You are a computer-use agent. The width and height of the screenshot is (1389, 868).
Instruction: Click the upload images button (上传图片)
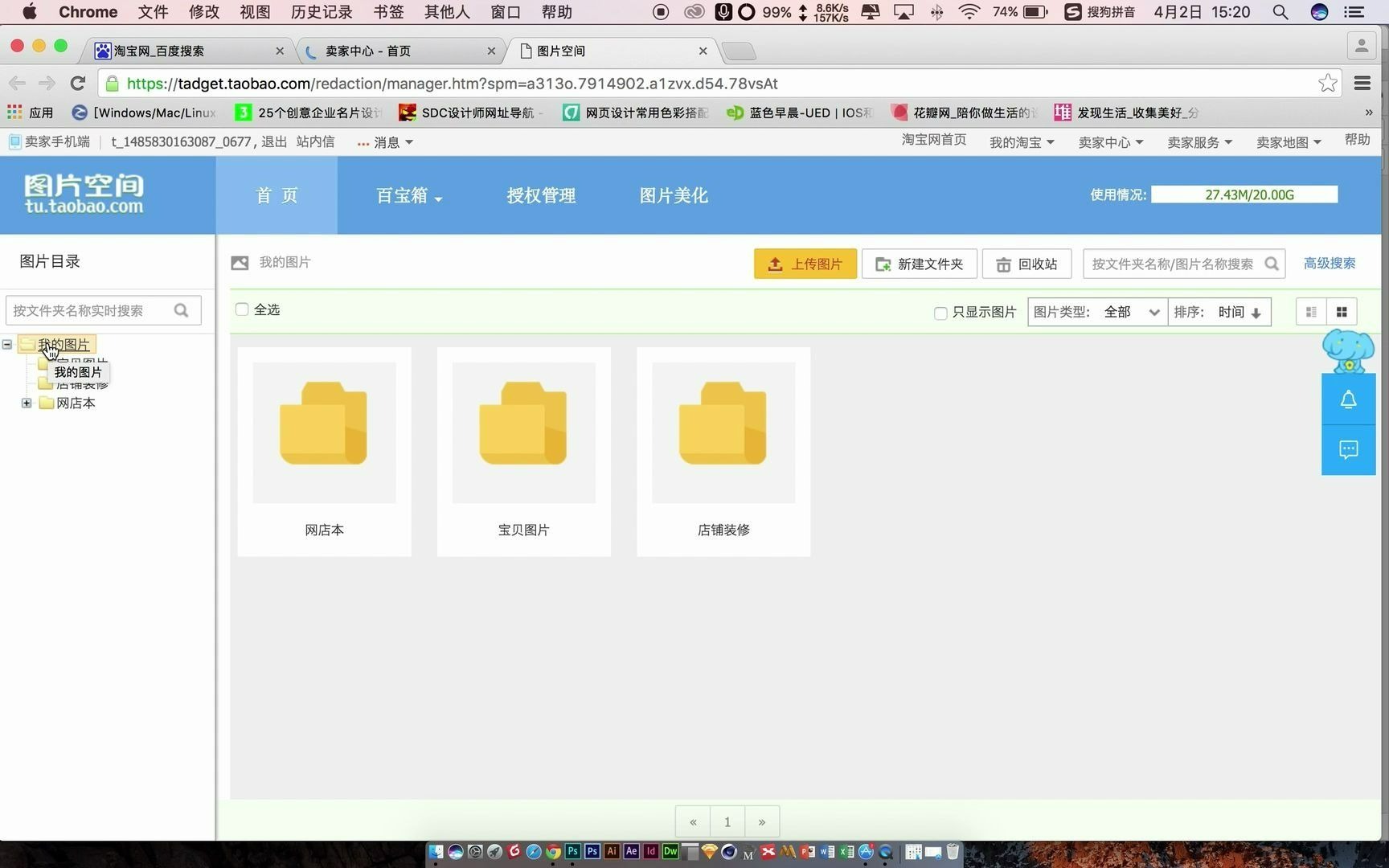(x=805, y=264)
